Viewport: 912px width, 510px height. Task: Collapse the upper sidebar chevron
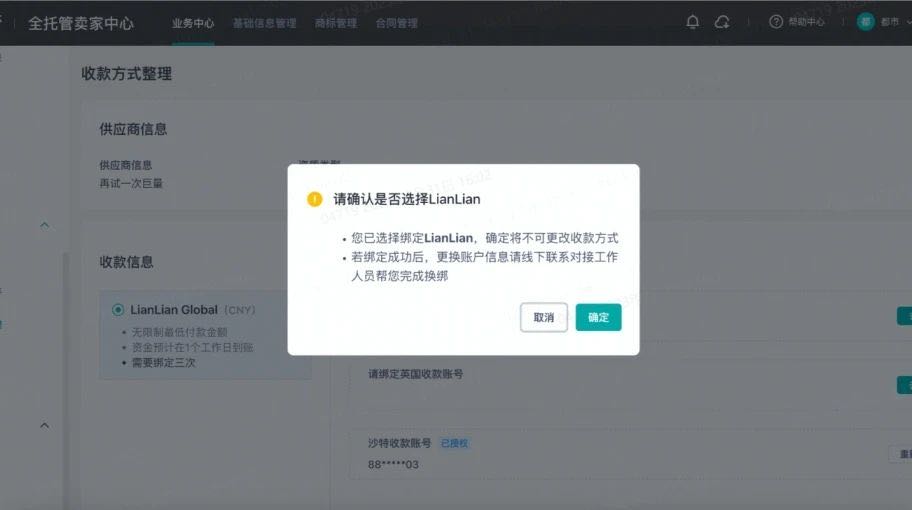tap(44, 225)
